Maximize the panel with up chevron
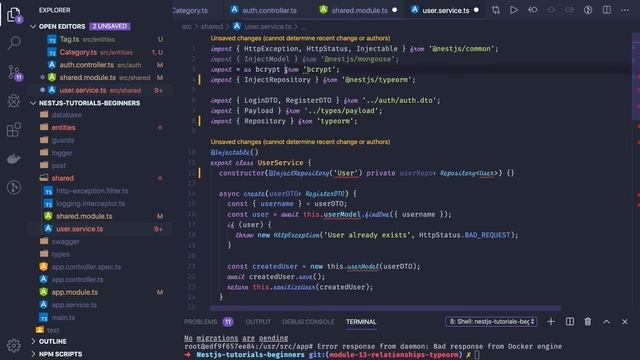 tap(607, 322)
